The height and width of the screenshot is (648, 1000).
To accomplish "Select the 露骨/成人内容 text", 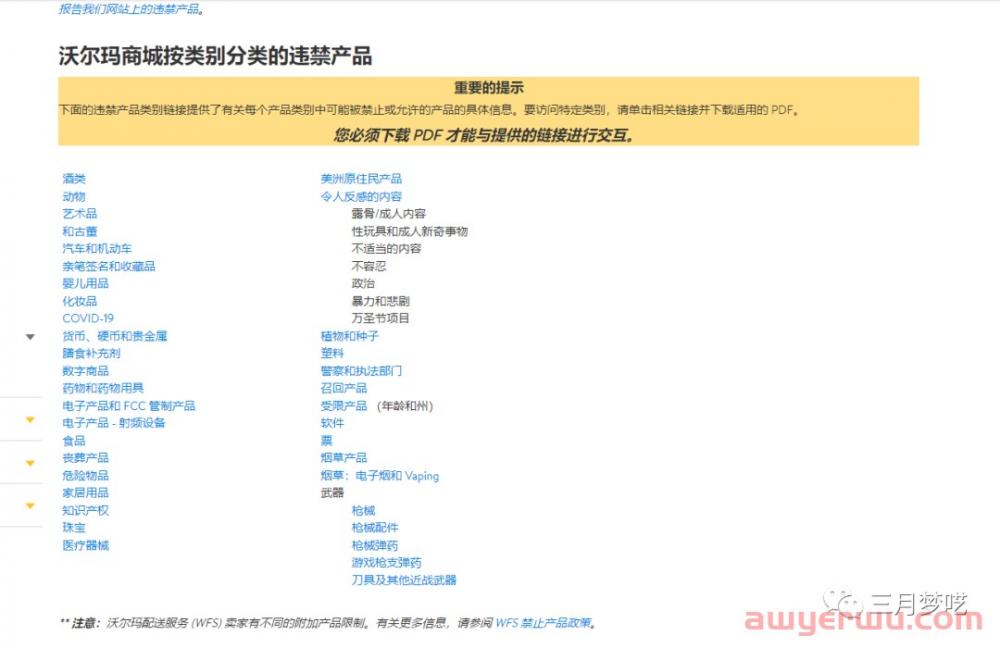I will pyautogui.click(x=388, y=214).
